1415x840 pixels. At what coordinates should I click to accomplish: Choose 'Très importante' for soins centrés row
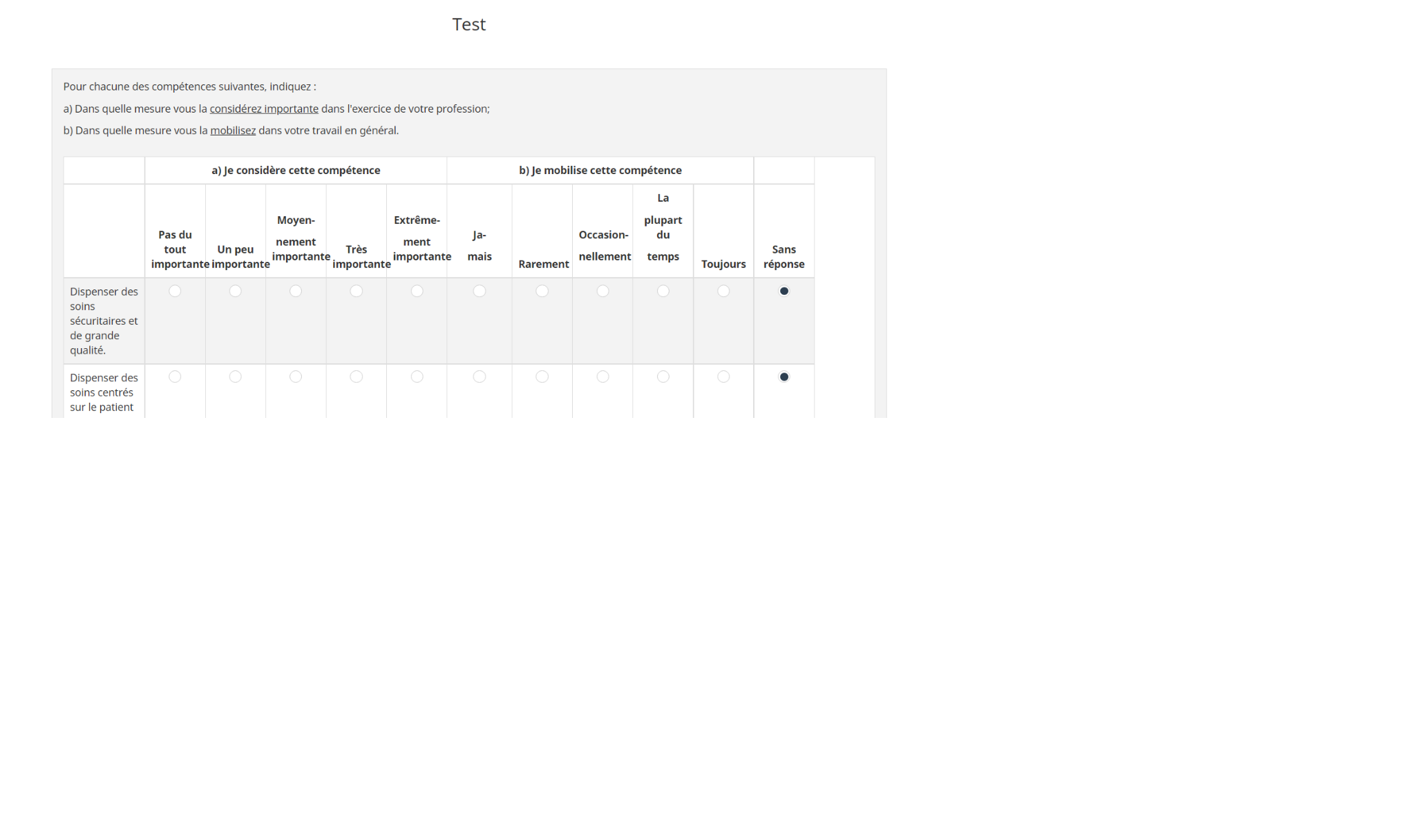tap(356, 376)
